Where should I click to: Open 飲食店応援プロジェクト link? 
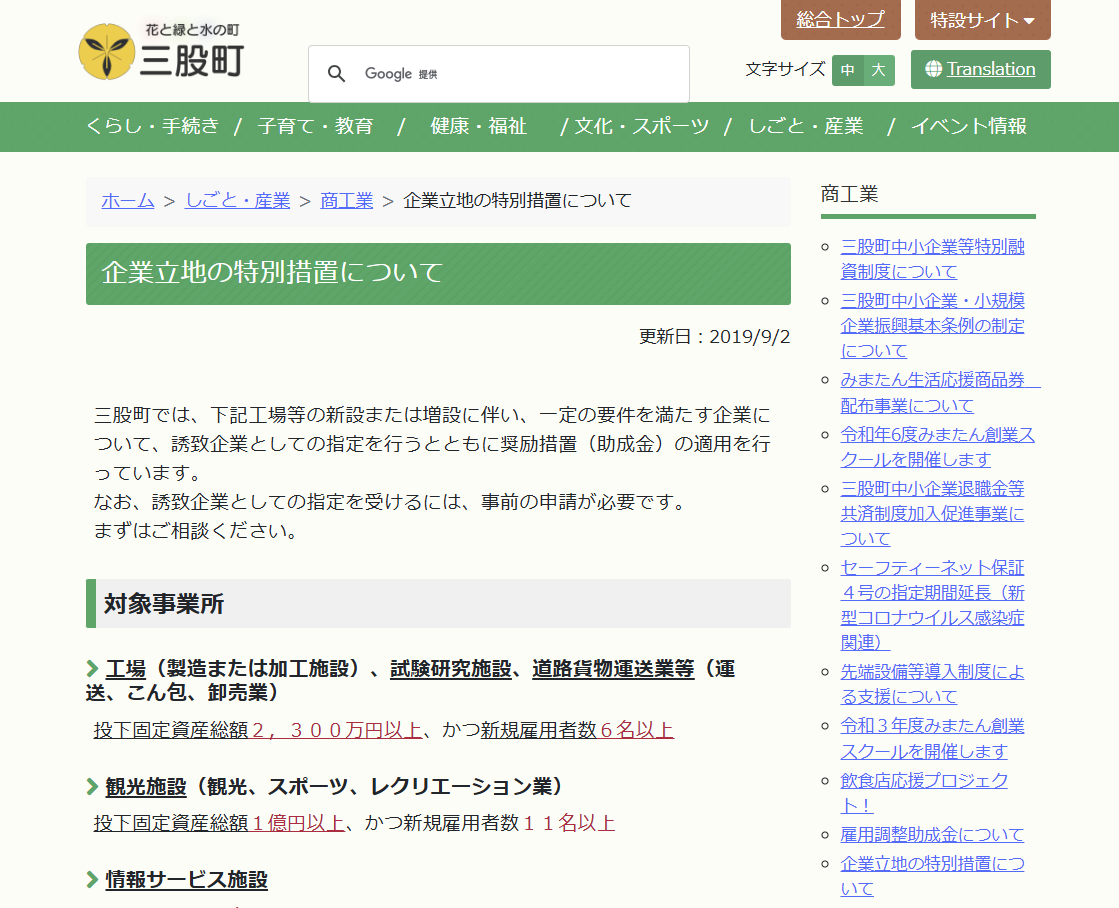point(924,792)
